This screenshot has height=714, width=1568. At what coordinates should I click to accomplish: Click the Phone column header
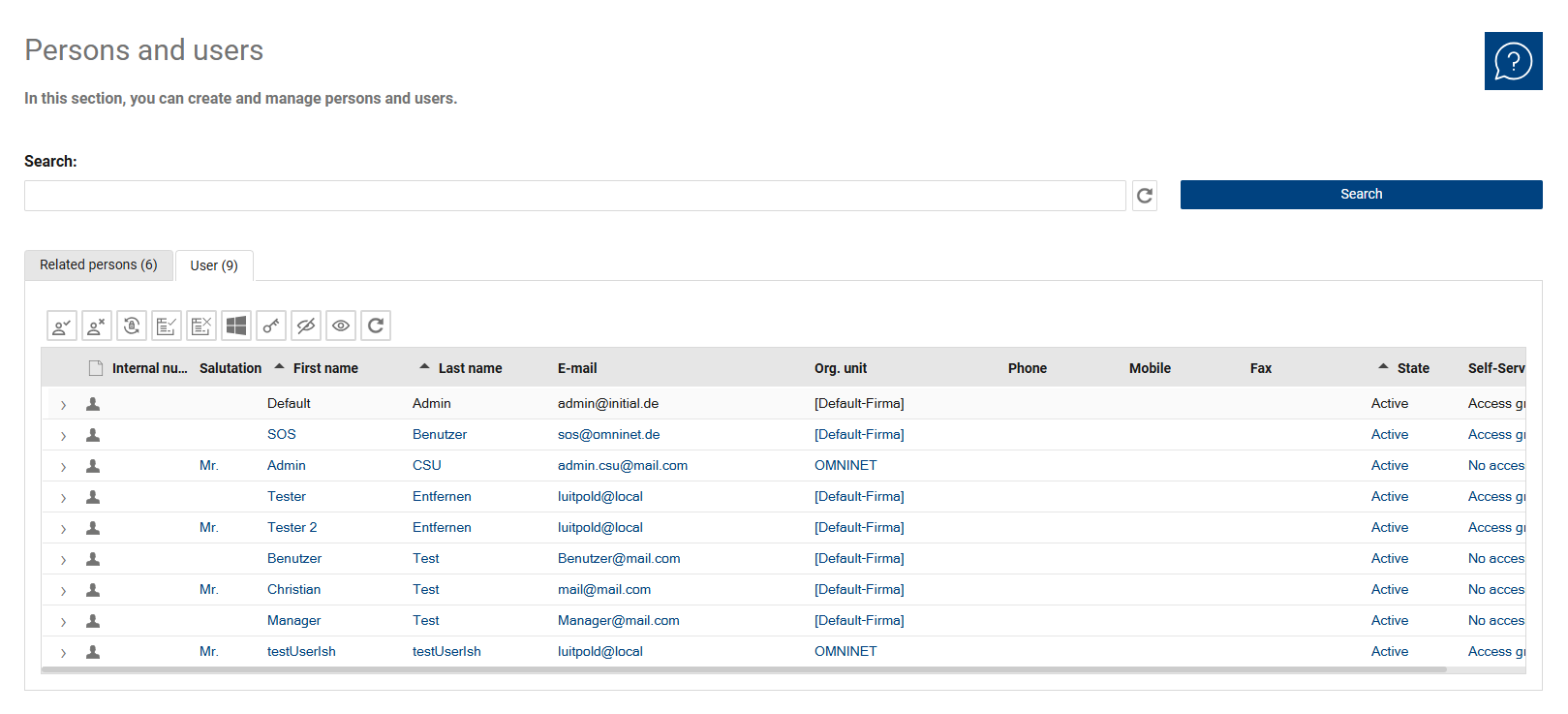(x=1028, y=368)
